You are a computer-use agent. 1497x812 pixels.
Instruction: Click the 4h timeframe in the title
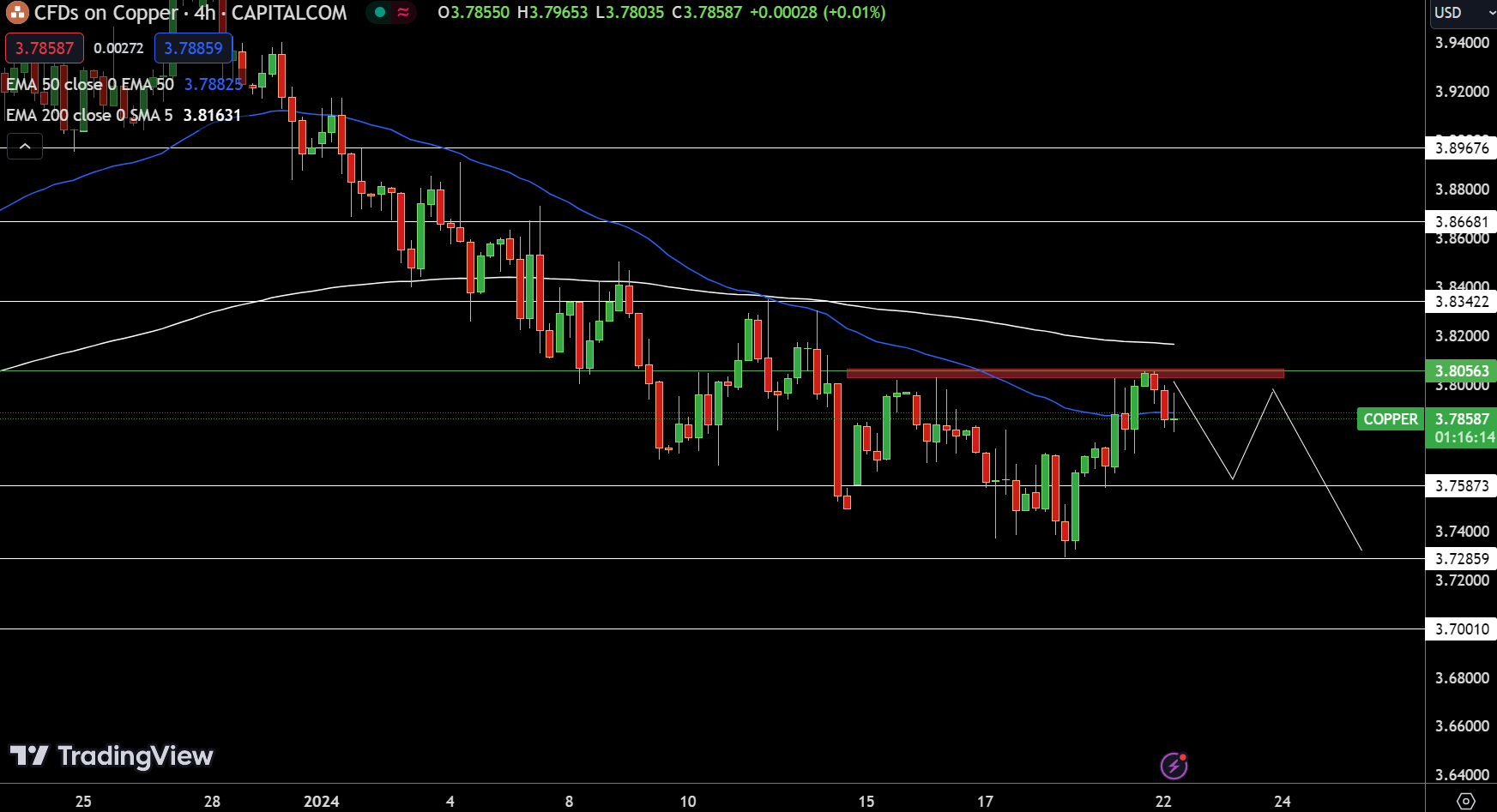tap(205, 13)
